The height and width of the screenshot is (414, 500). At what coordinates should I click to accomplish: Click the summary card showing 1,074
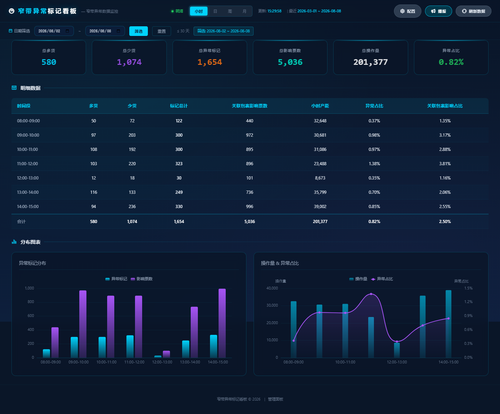pos(129,57)
